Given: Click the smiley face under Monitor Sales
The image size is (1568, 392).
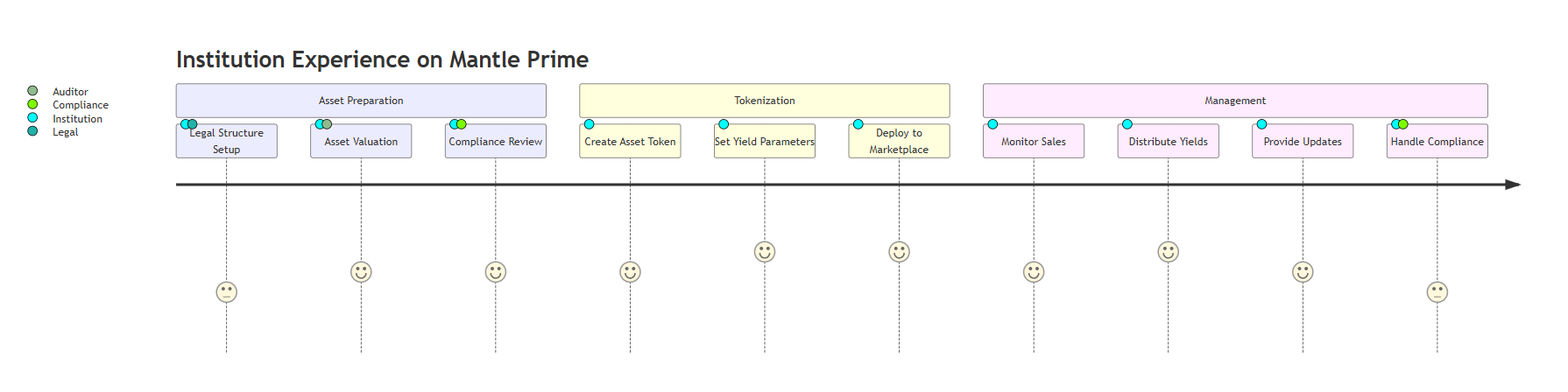Looking at the screenshot, I should pos(1034,272).
